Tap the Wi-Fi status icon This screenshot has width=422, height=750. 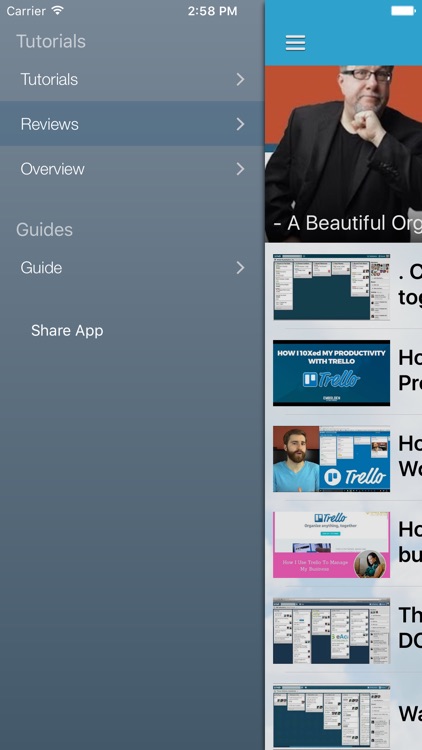point(57,11)
